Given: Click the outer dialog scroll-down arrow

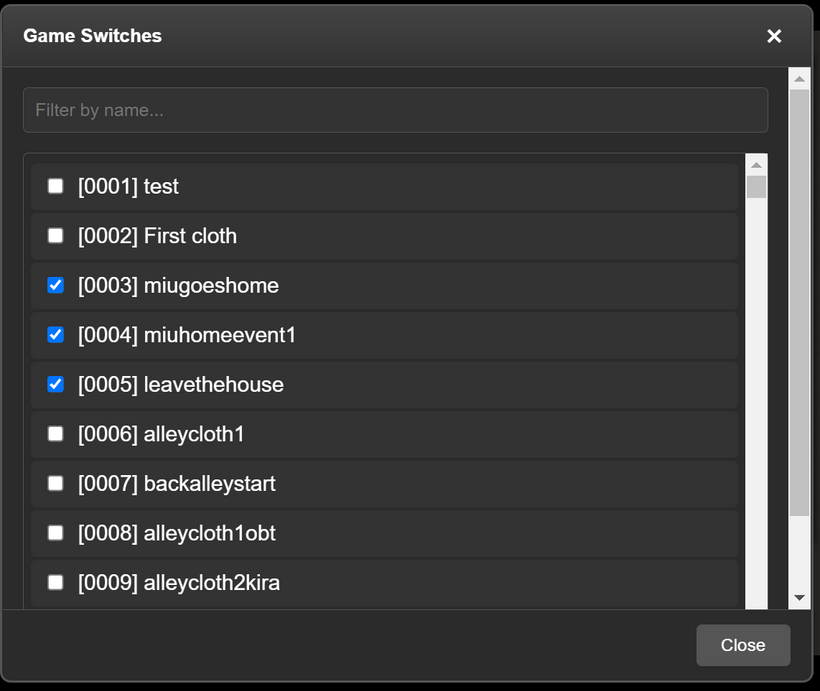Looking at the screenshot, I should 799,597.
